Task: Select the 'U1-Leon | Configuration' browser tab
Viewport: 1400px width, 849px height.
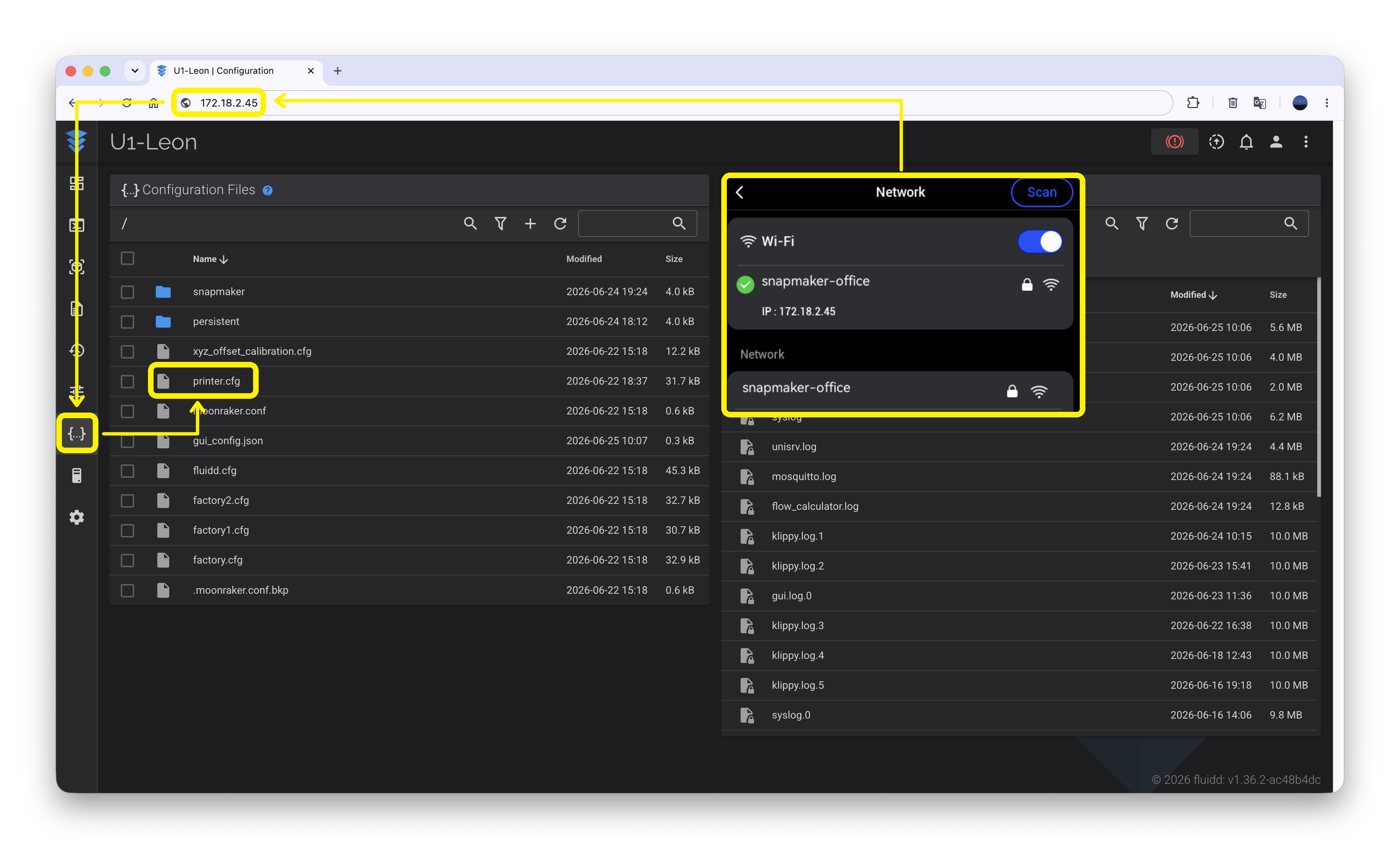Action: click(236, 70)
